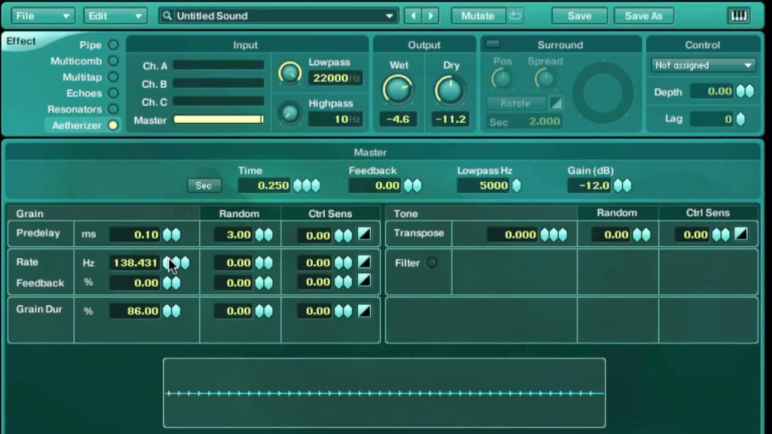Click the icon next to Mutate button

pos(516,16)
